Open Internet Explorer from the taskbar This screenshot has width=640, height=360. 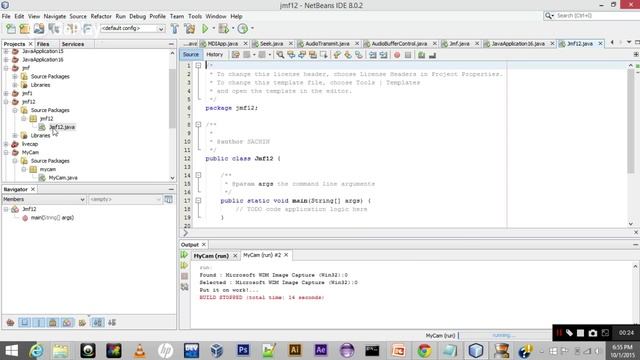[x=36, y=350]
